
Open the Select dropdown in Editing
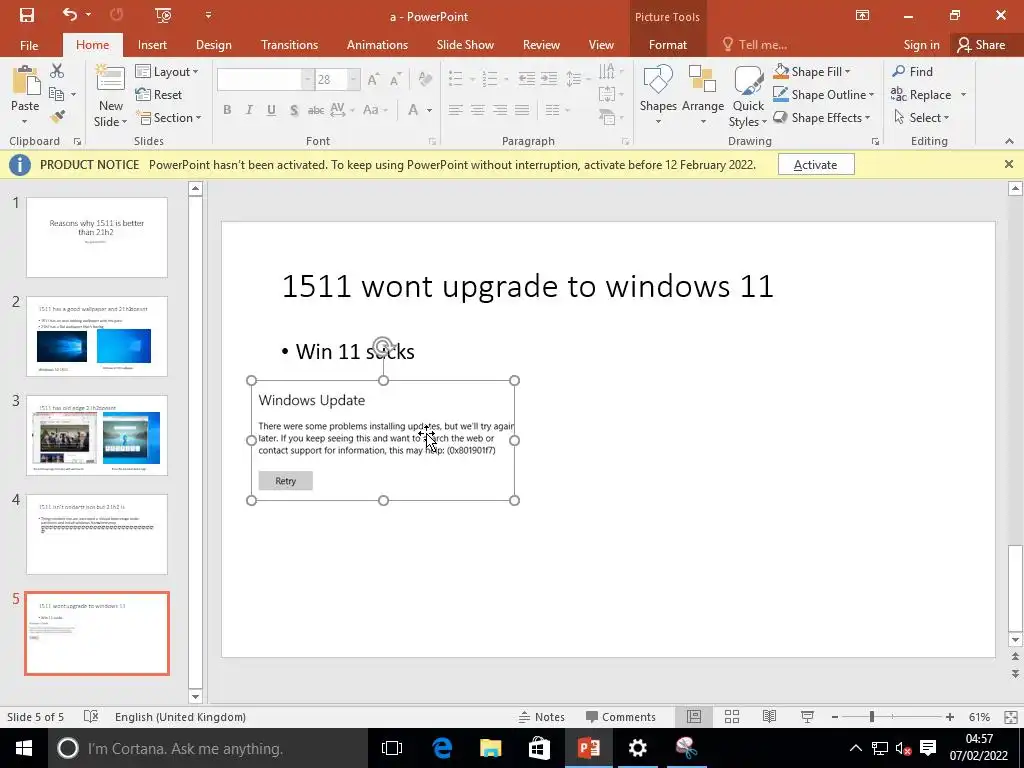tap(921, 118)
